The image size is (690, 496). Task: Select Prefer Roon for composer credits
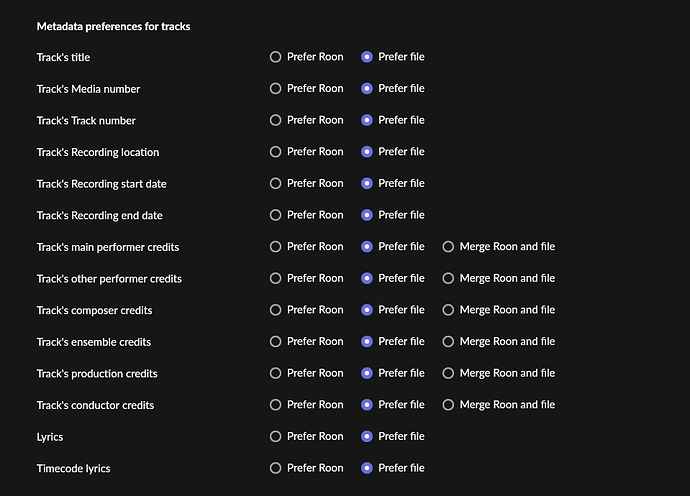(x=276, y=310)
